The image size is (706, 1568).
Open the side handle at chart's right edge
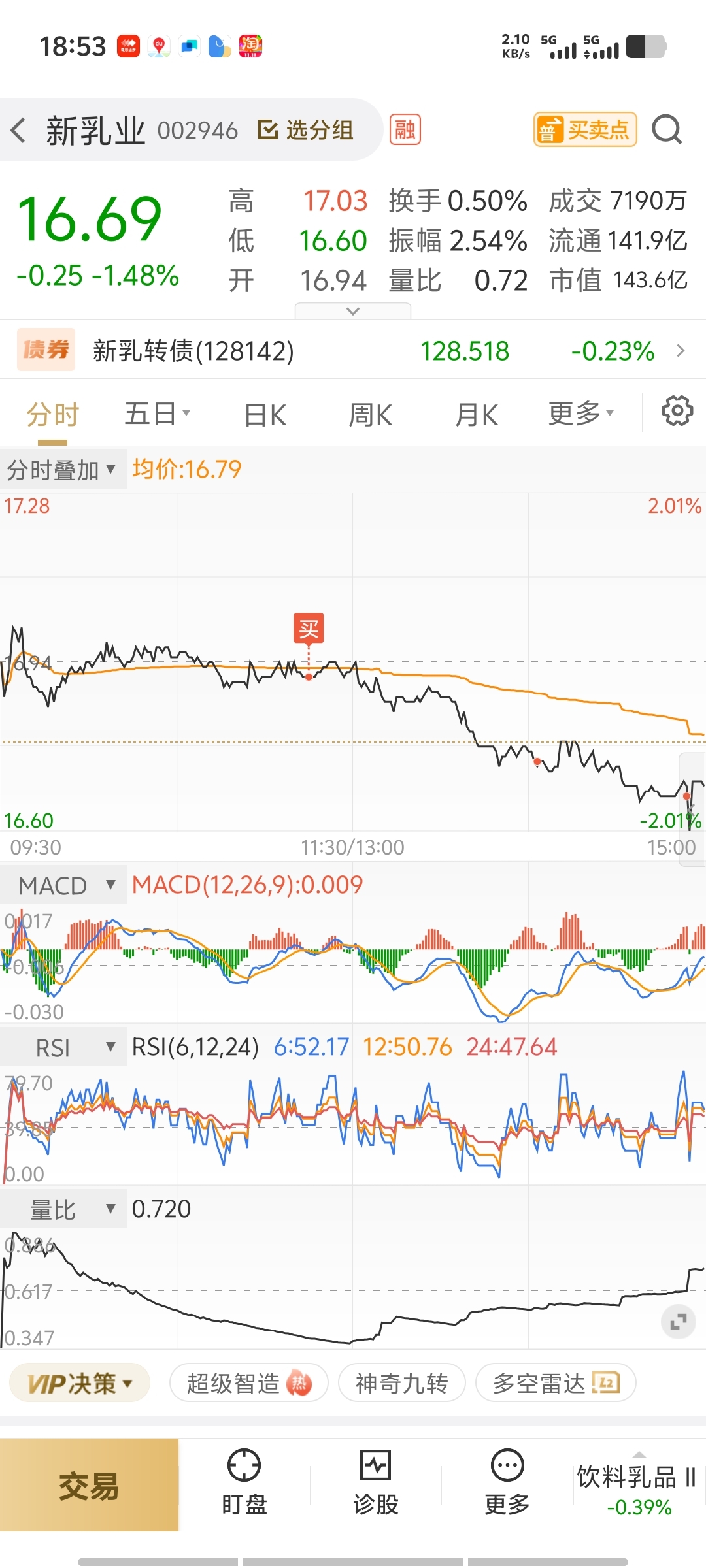692,810
